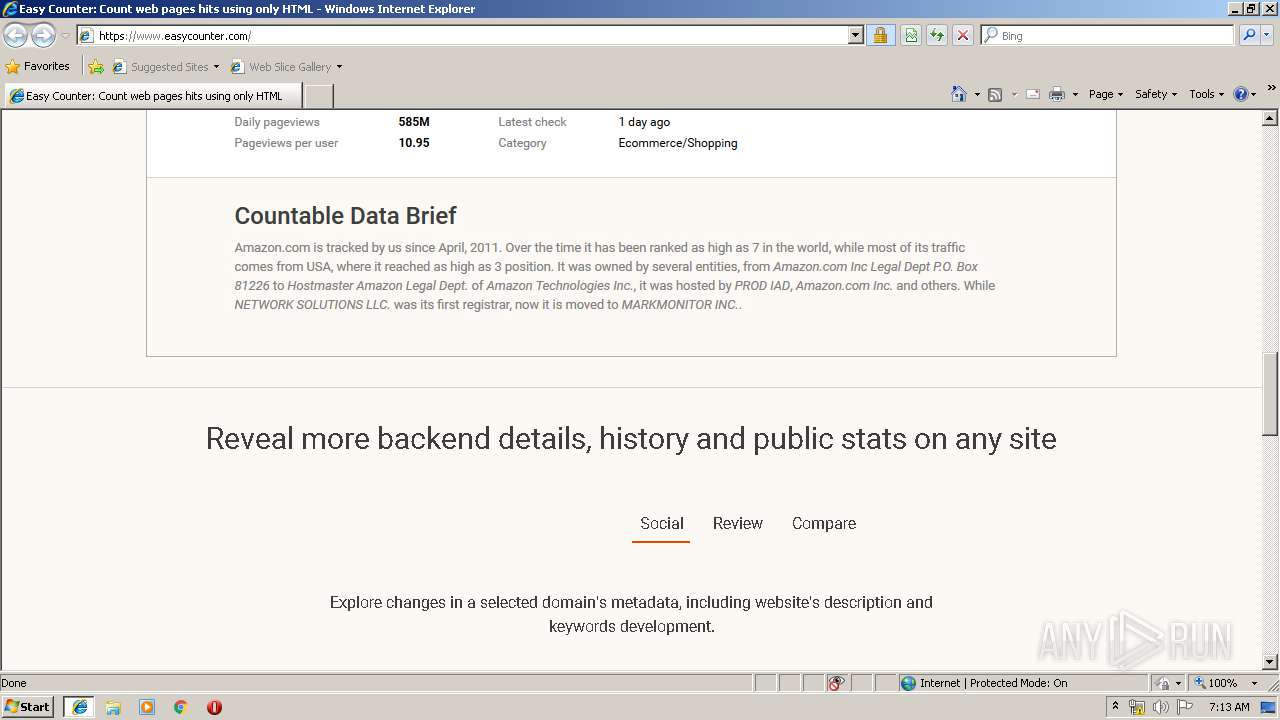The width and height of the screenshot is (1280, 720).
Task: Click the search magnifier button
Action: [x=1249, y=36]
